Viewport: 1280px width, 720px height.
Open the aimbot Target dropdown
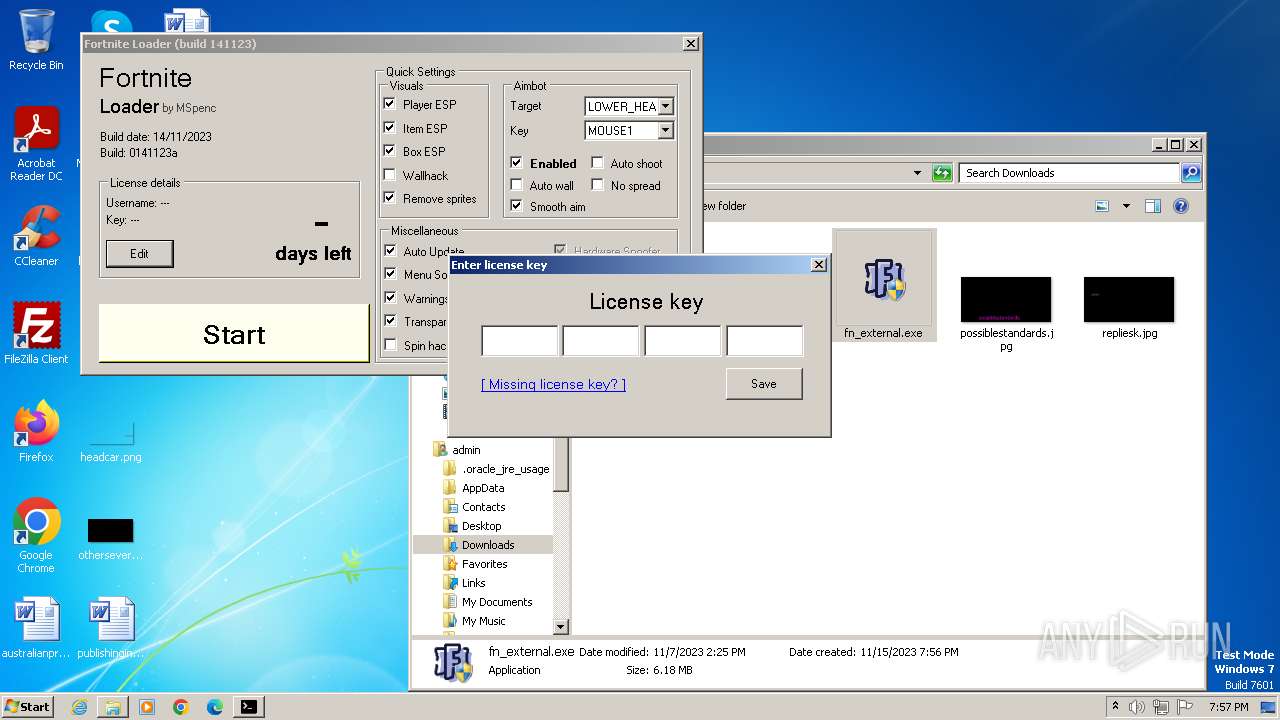(x=666, y=106)
